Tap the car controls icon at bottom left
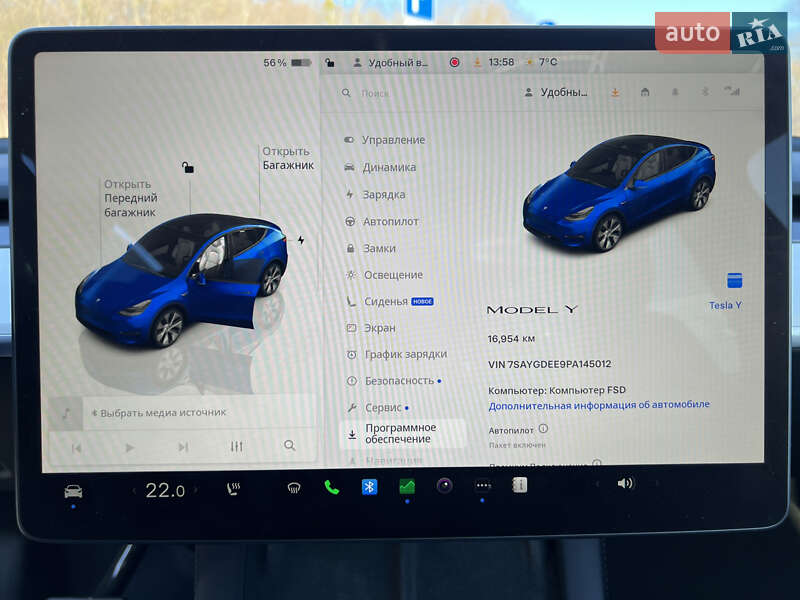The width and height of the screenshot is (800, 600). (x=72, y=491)
